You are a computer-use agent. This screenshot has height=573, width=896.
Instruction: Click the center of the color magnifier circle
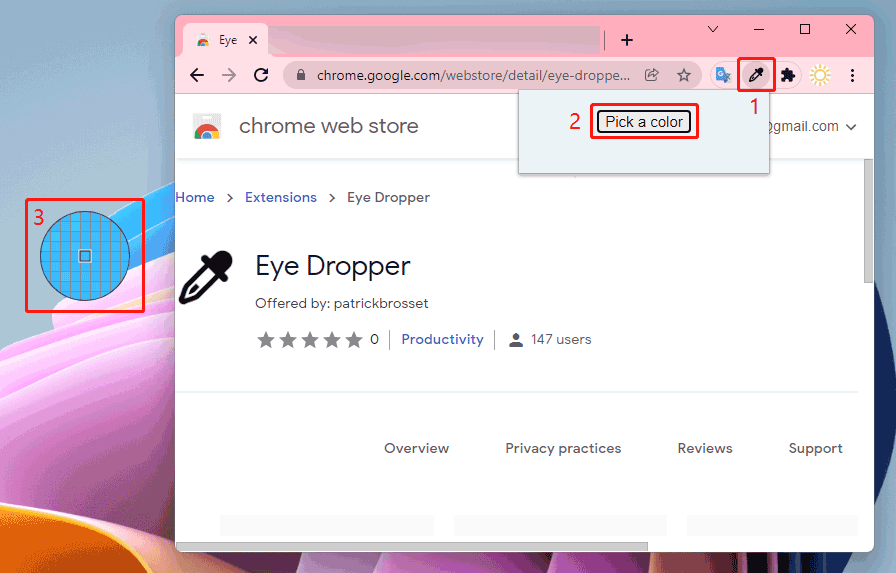click(85, 256)
